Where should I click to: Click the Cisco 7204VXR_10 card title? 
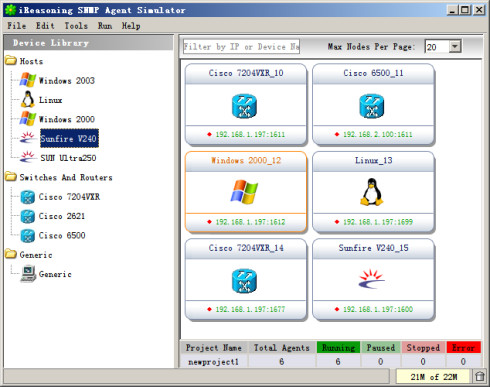click(x=246, y=73)
